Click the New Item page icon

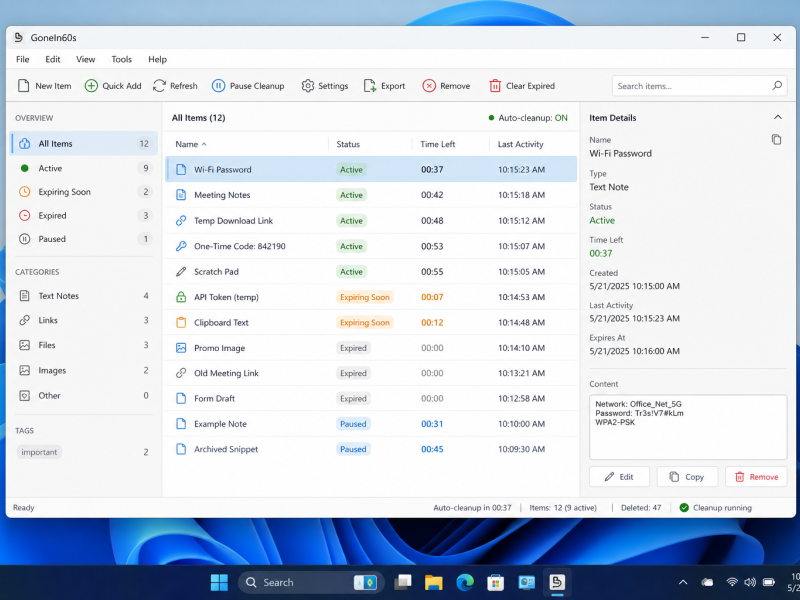tap(23, 86)
